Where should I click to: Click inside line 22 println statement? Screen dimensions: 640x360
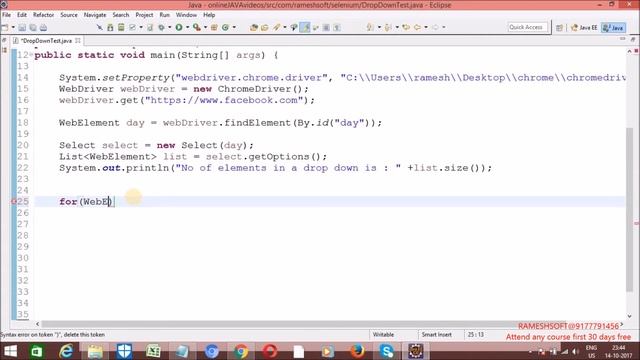click(x=276, y=168)
